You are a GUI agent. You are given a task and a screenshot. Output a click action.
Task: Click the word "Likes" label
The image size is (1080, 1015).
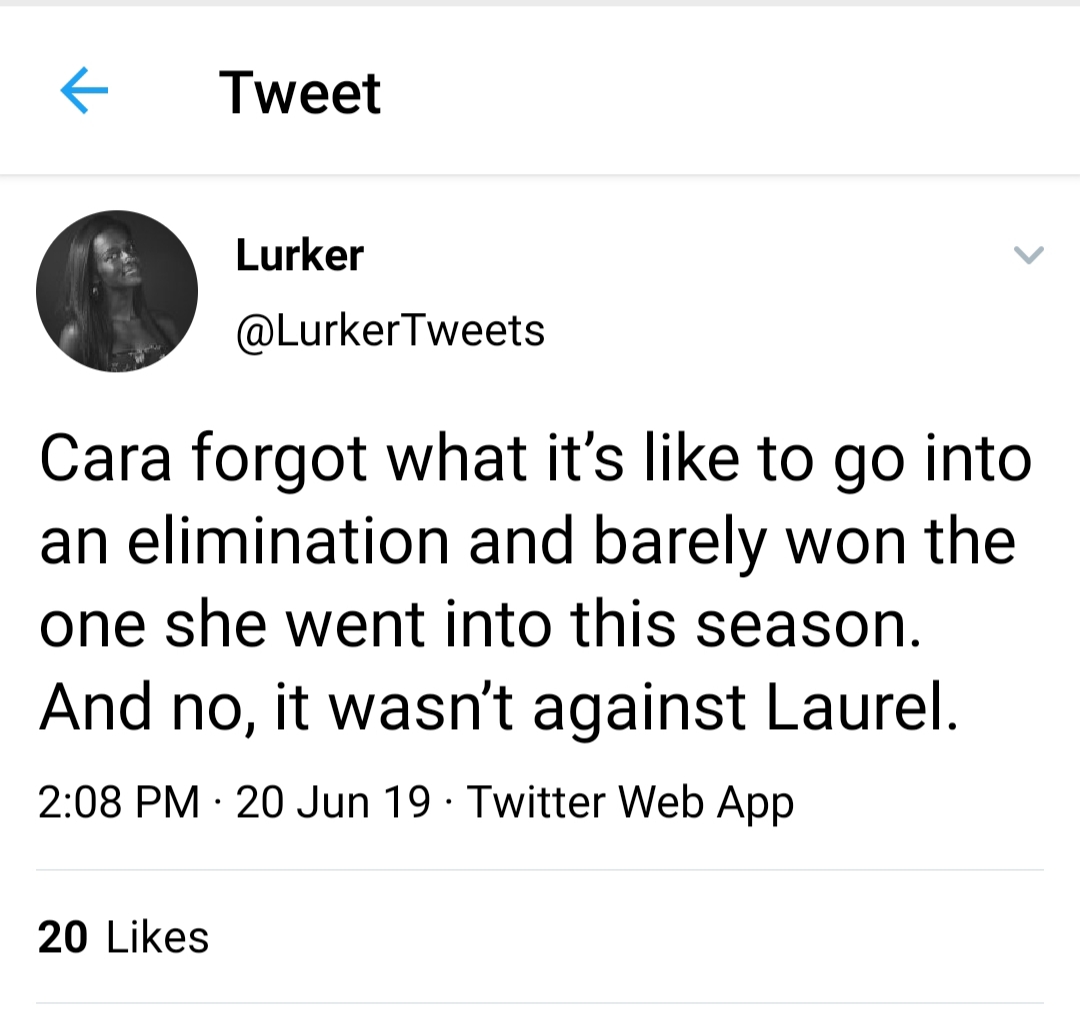158,937
